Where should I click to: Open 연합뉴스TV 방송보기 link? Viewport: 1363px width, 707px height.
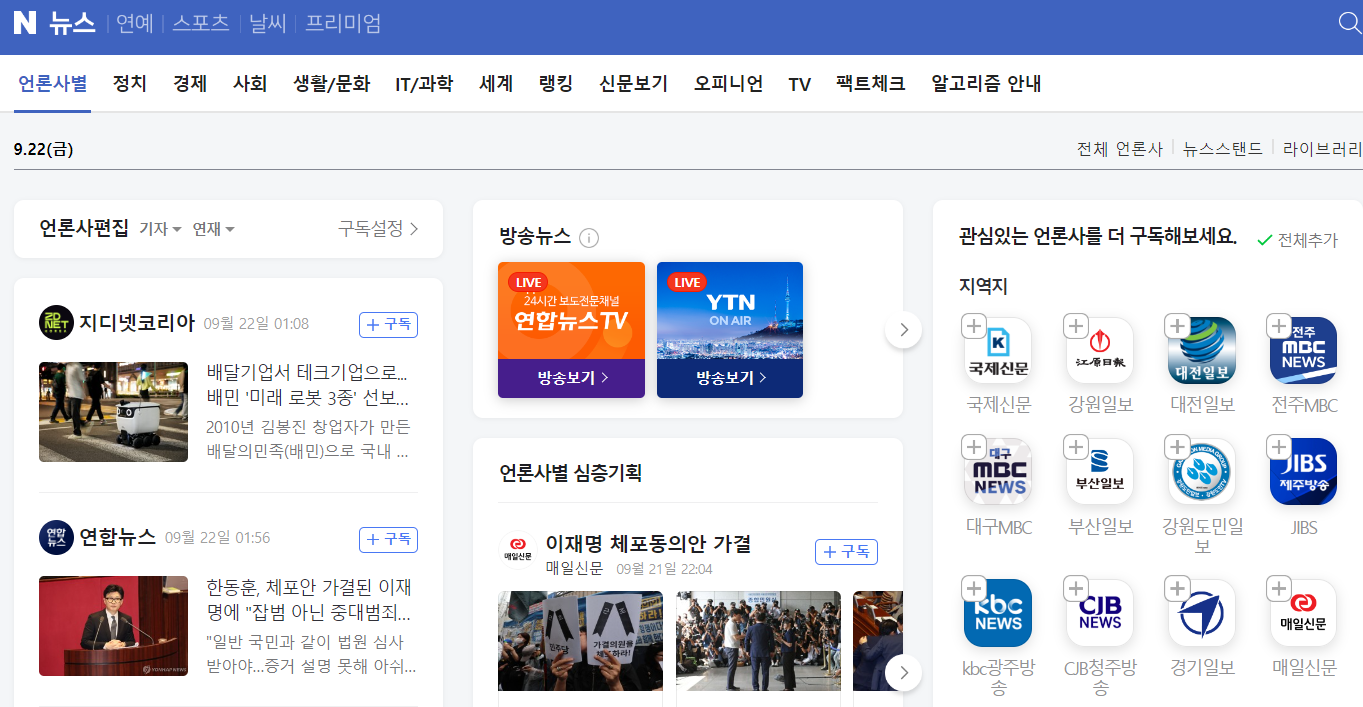pyautogui.click(x=572, y=378)
